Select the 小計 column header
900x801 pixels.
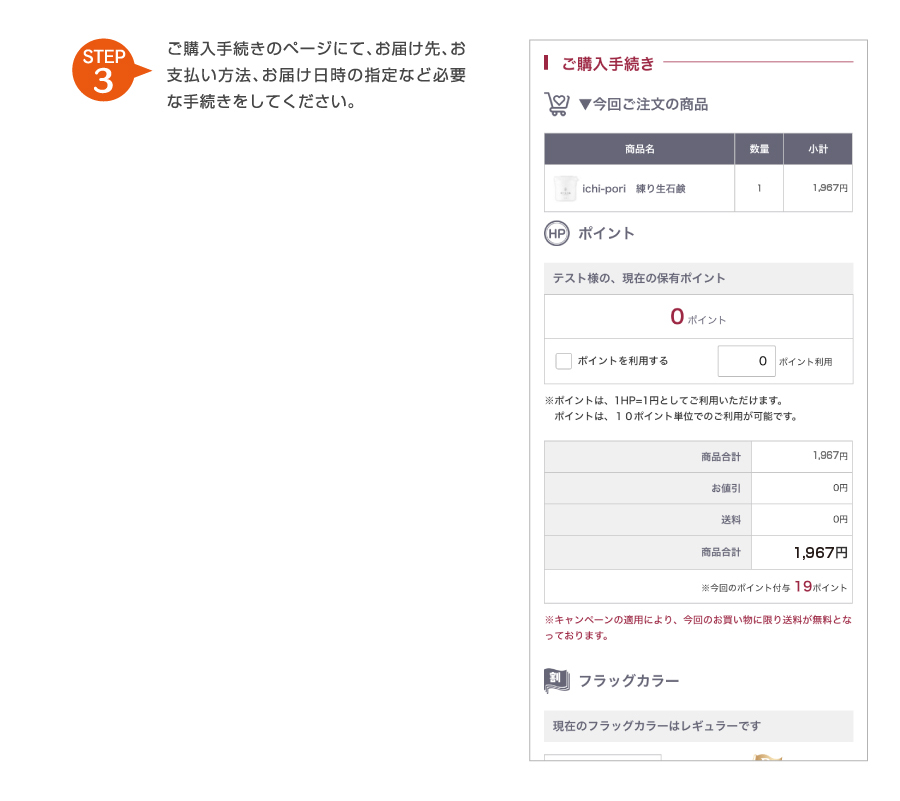coord(818,149)
